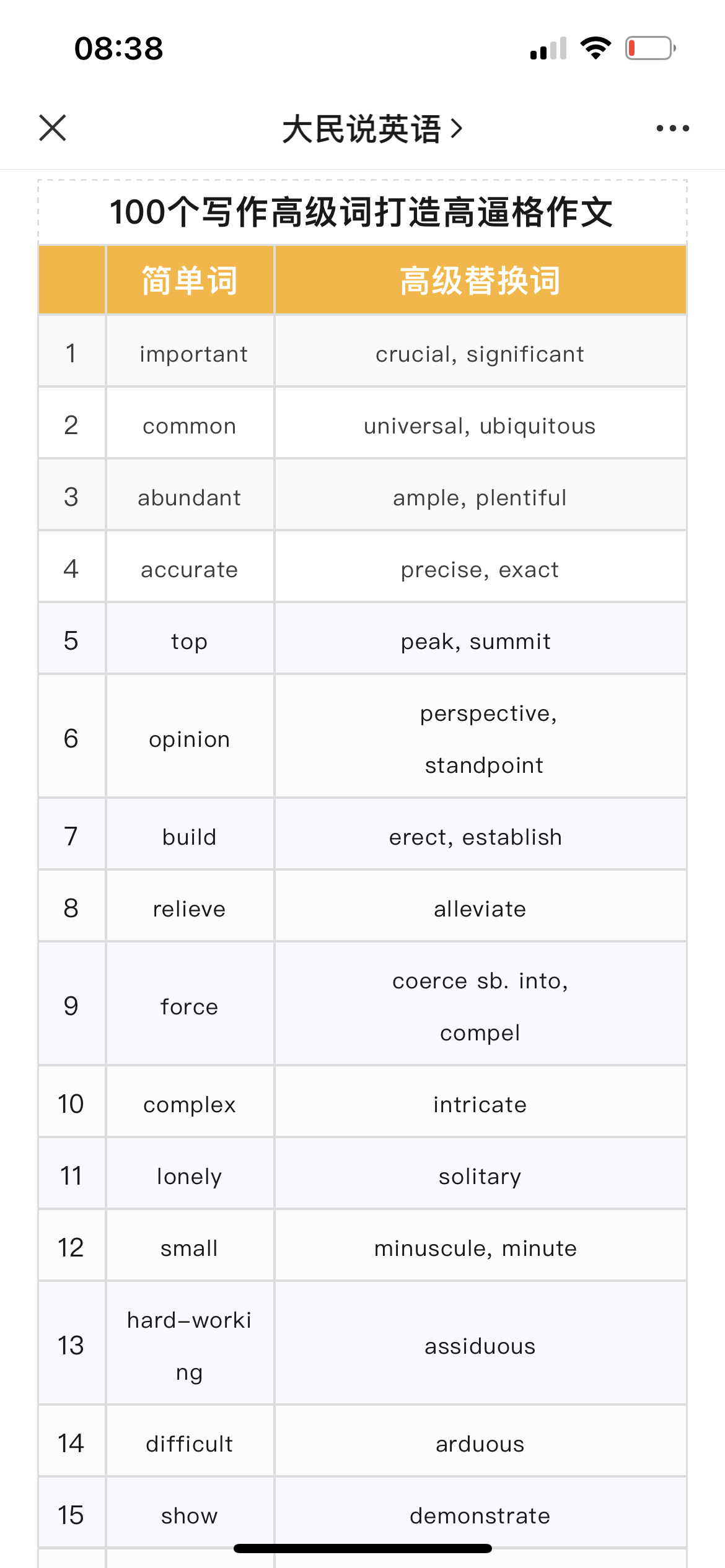Tap the cellular signal bars icon
Viewport: 725px width, 1568px height.
548,48
